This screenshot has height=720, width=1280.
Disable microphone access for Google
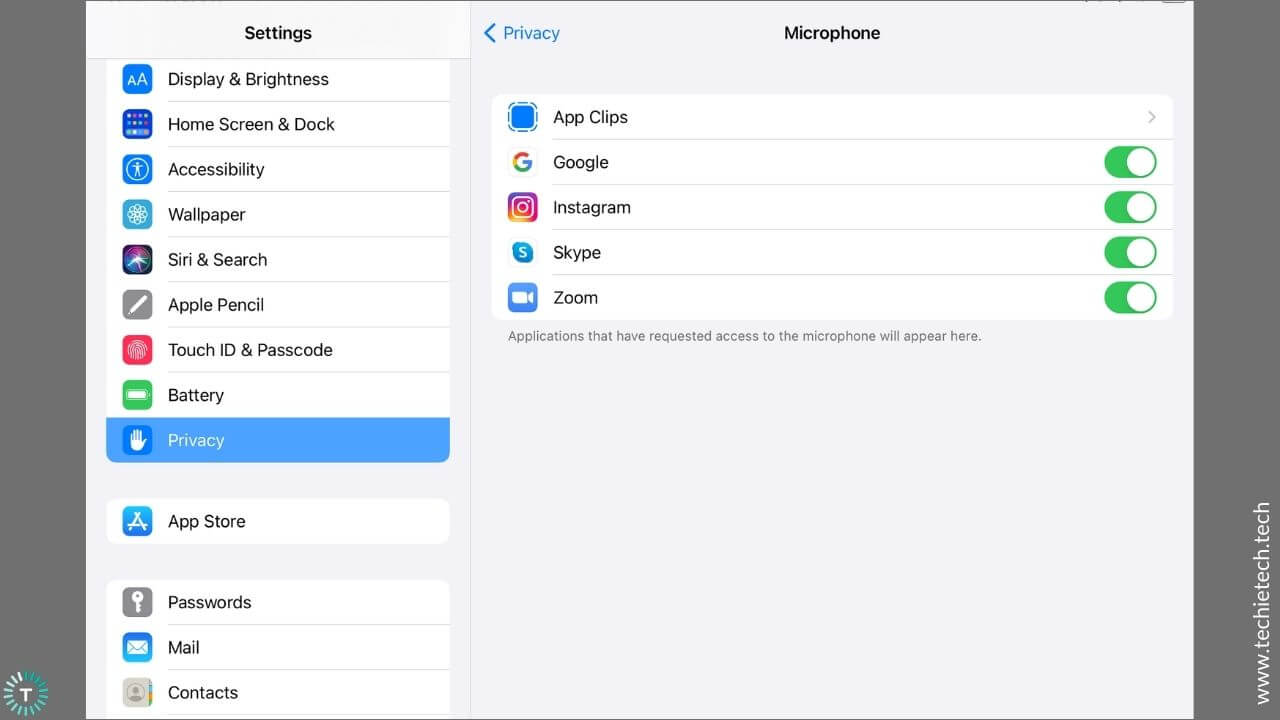[x=1130, y=162]
